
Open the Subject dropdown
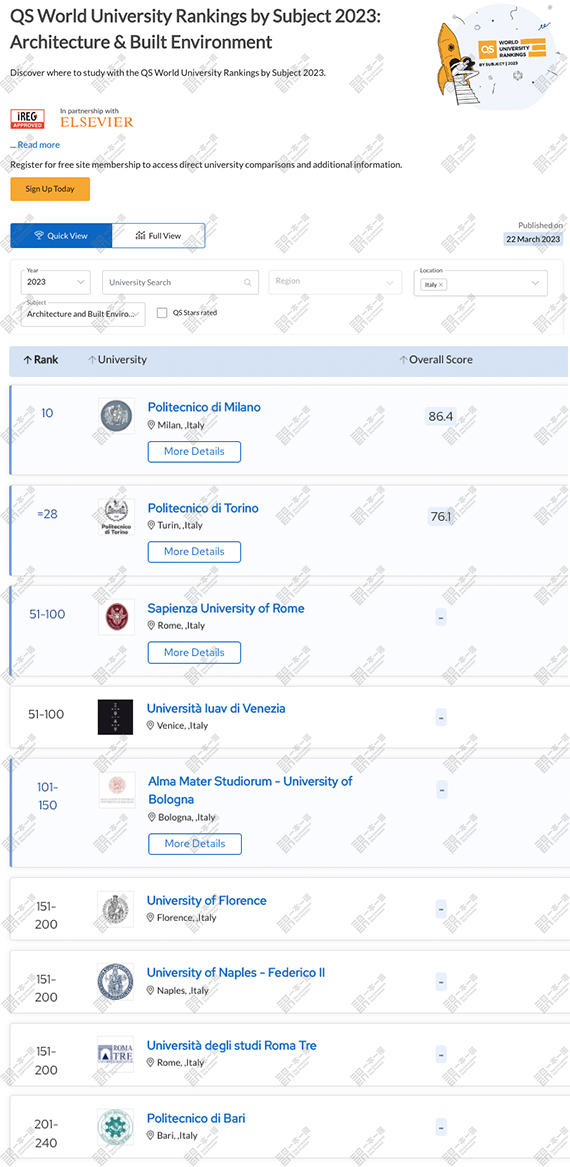pyautogui.click(x=83, y=313)
